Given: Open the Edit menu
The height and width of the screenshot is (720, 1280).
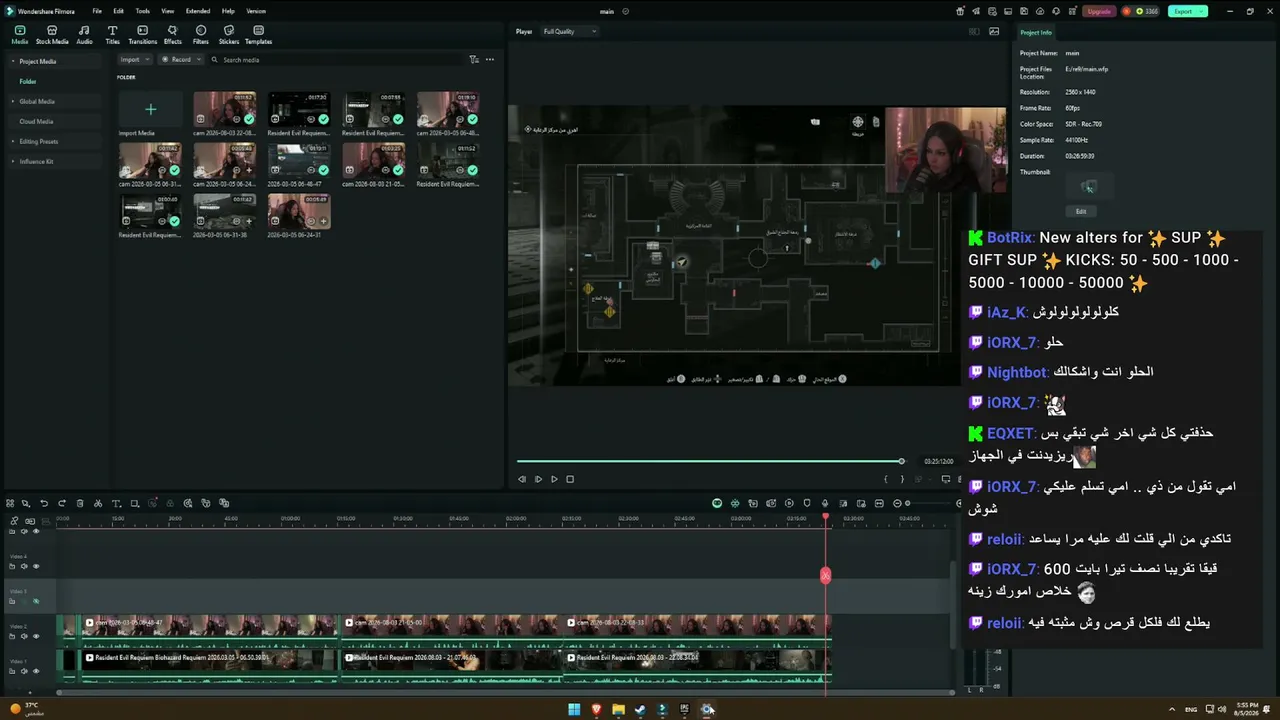Looking at the screenshot, I should pos(118,11).
